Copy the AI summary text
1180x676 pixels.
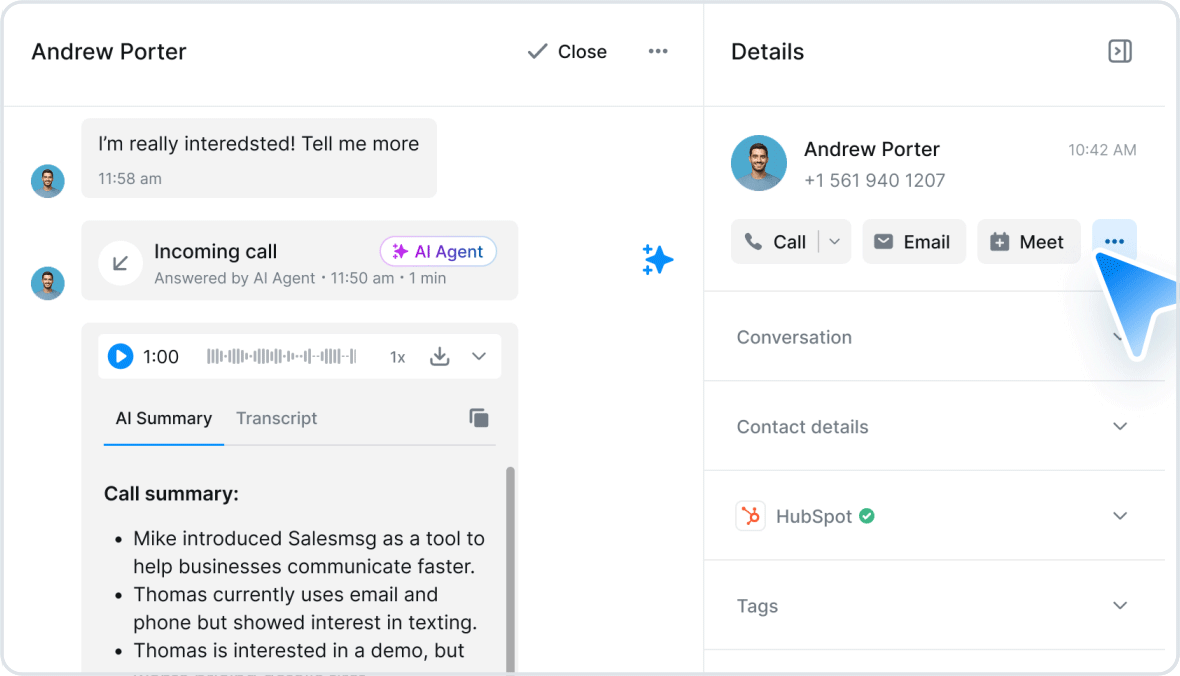click(x=479, y=418)
